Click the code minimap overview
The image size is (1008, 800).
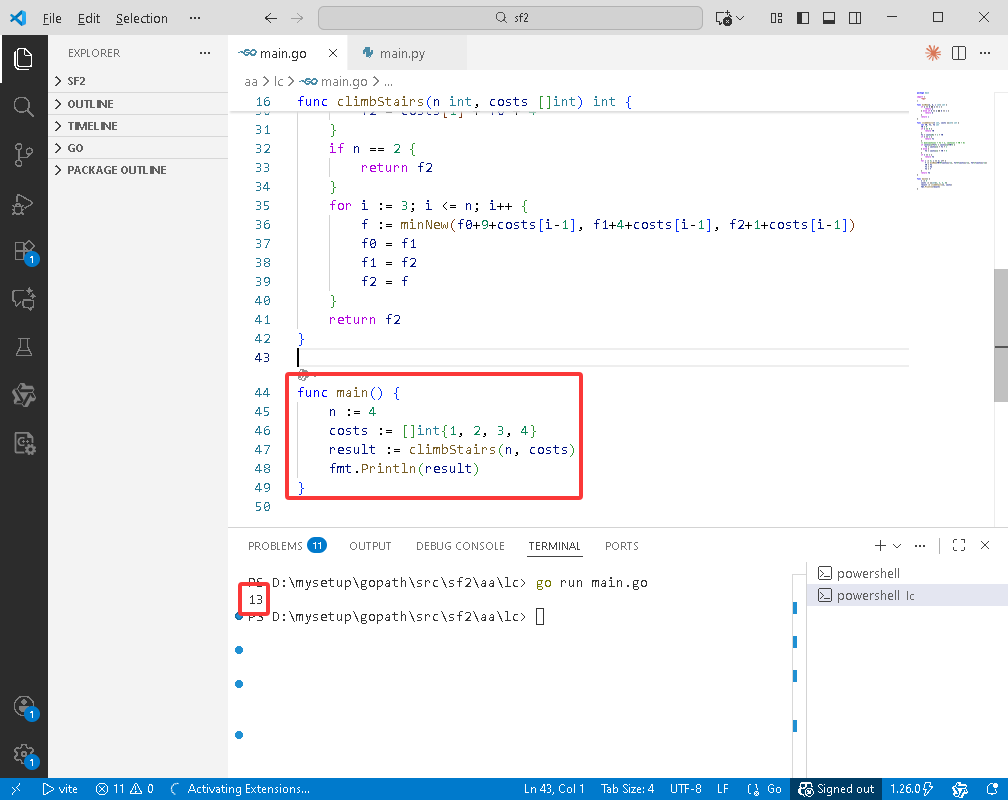pos(951,141)
